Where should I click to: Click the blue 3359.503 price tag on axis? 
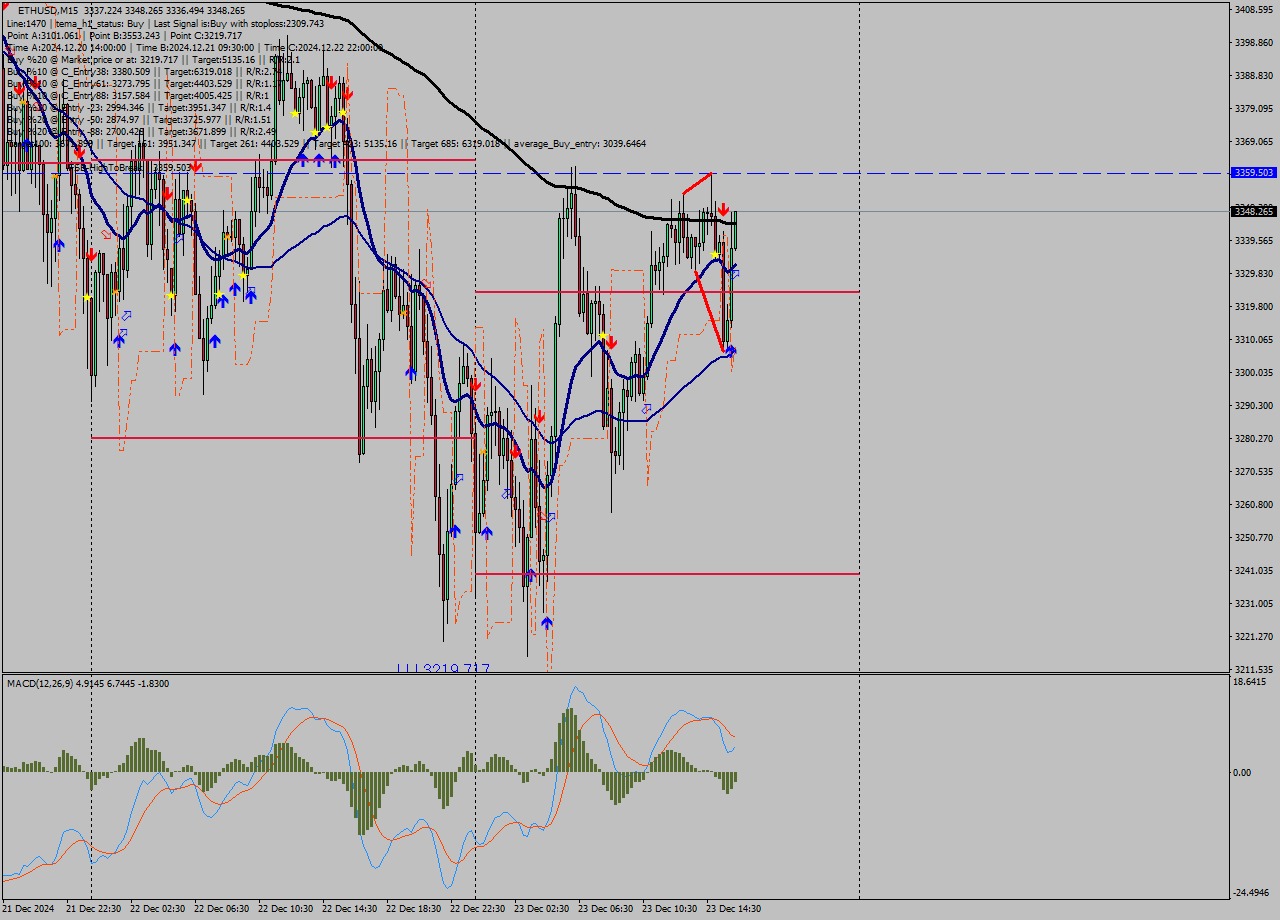[x=1253, y=173]
